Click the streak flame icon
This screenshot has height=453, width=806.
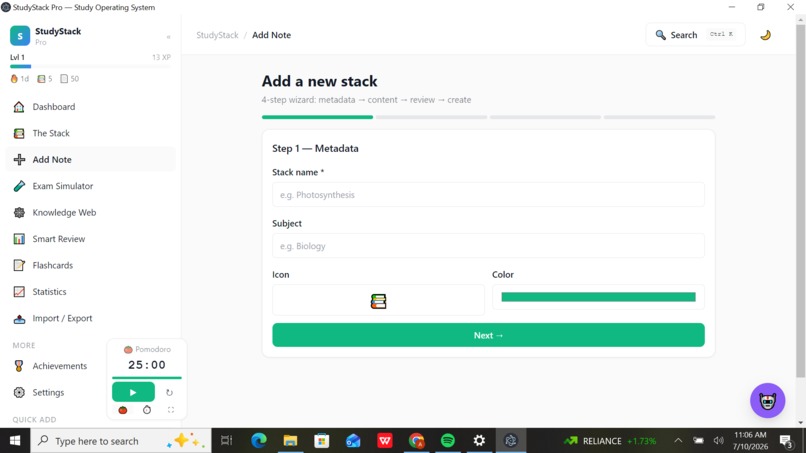(14, 79)
